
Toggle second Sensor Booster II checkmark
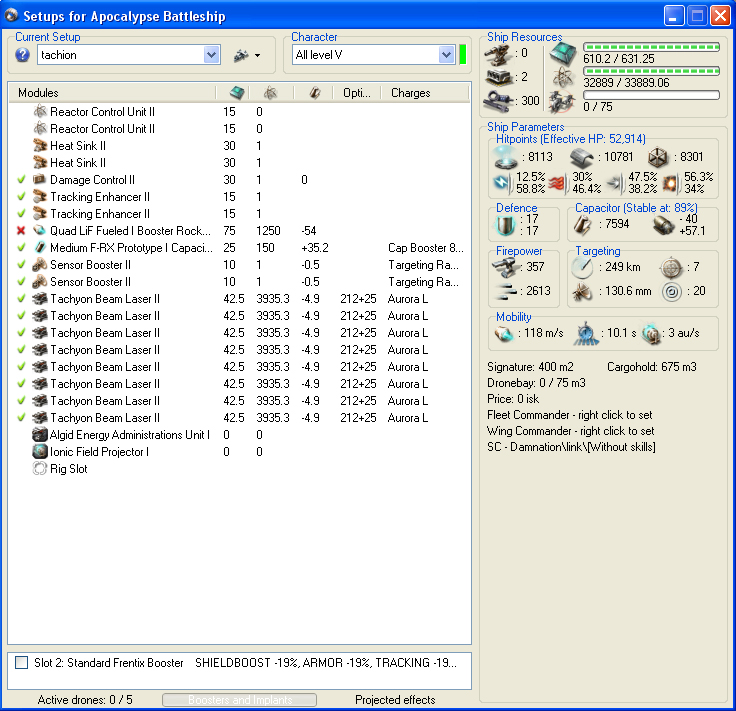pos(21,282)
